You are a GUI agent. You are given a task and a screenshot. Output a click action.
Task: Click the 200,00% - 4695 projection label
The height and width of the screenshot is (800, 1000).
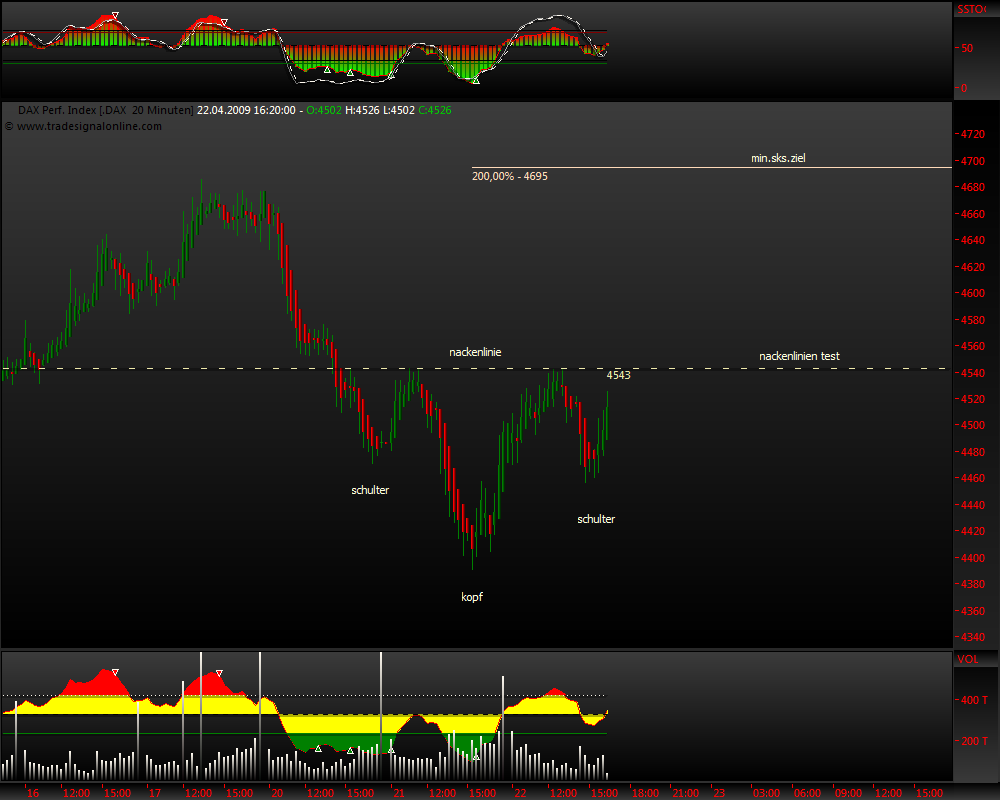pos(509,176)
